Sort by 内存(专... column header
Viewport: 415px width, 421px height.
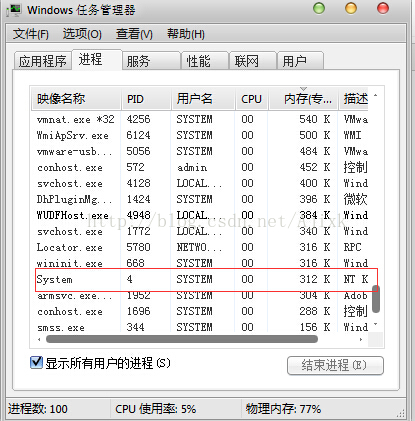tap(303, 99)
